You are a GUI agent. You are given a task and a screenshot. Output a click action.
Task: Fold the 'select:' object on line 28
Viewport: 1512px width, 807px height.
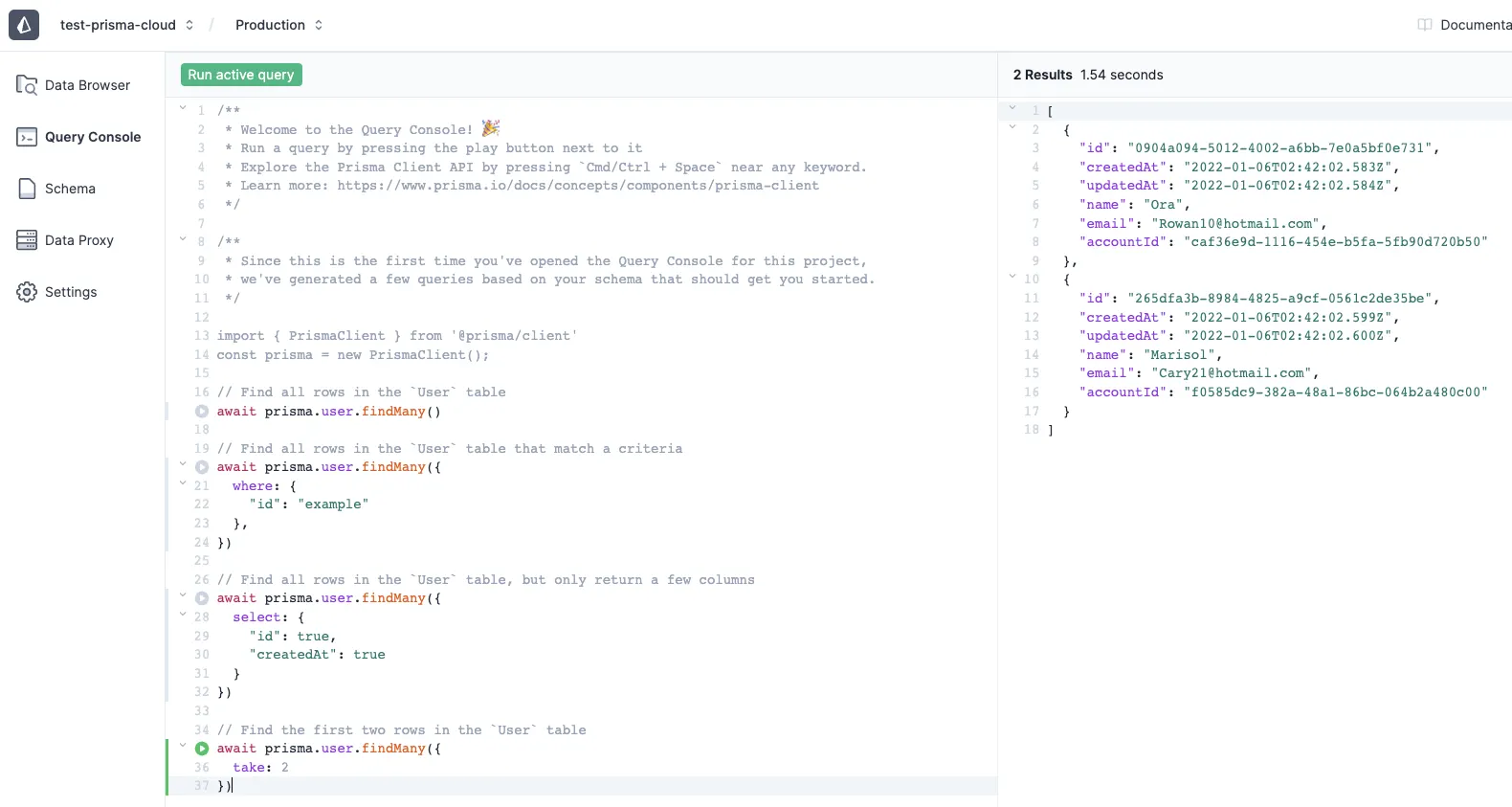coord(183,615)
